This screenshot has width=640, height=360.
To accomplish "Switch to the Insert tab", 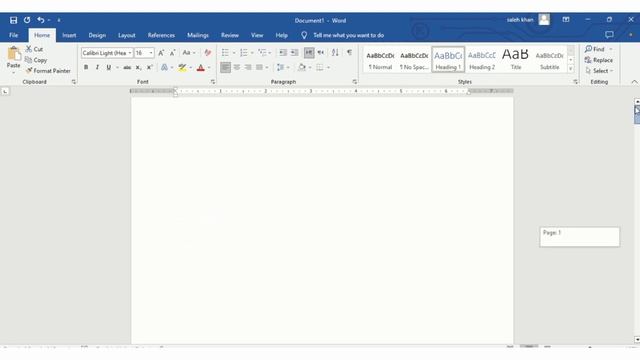I will (69, 35).
